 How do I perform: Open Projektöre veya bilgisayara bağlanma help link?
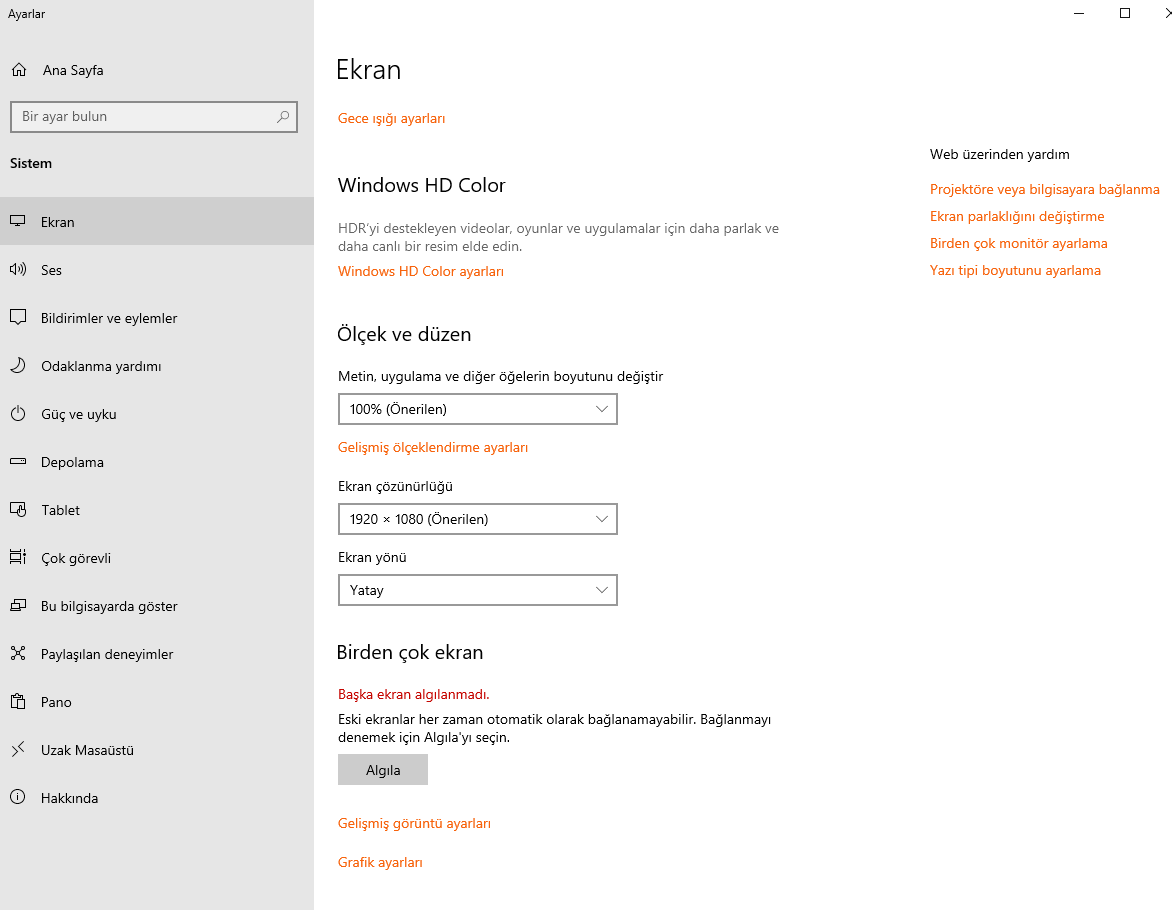(1044, 189)
